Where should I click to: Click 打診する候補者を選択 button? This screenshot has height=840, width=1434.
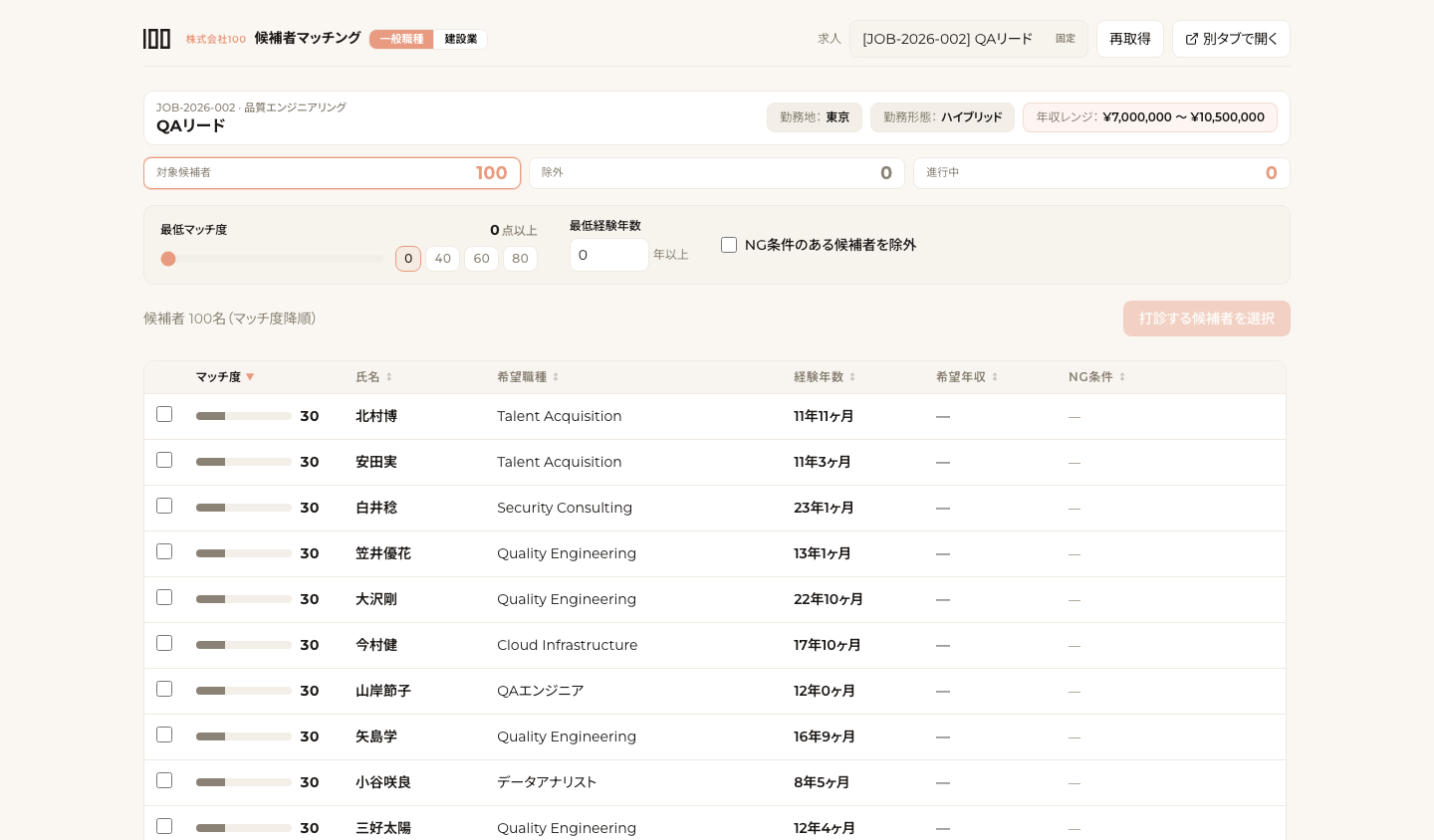(1207, 318)
